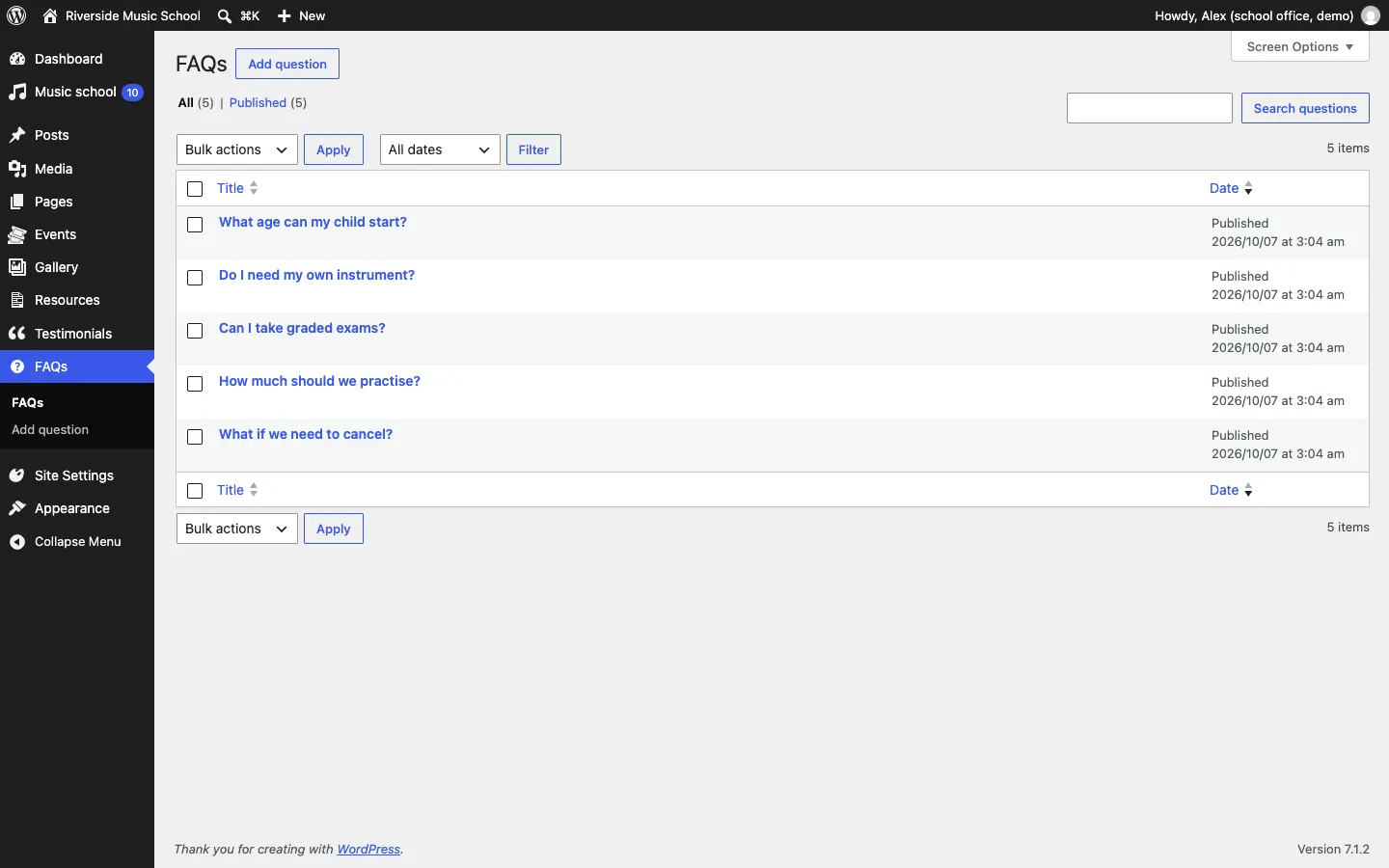The width and height of the screenshot is (1389, 868).
Task: Open the bottom Bulk actions dropdown
Action: coord(237,529)
